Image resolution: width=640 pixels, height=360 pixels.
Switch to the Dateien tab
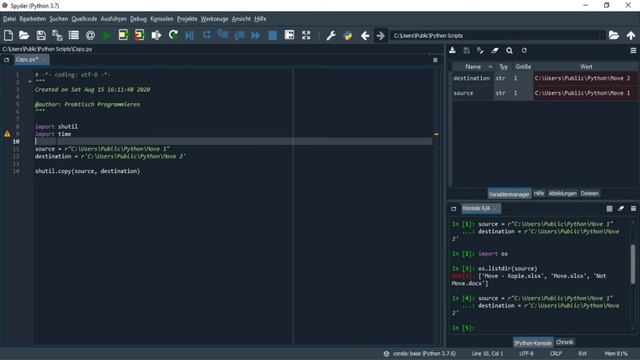click(589, 193)
